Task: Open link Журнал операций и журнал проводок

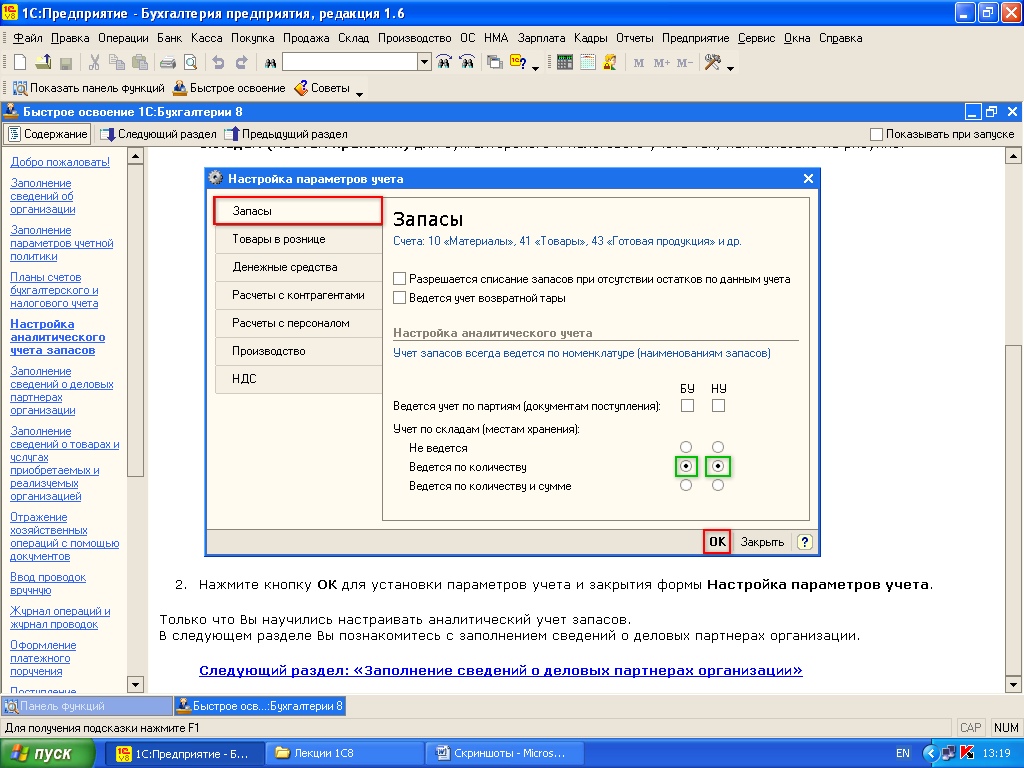Action: [60, 618]
